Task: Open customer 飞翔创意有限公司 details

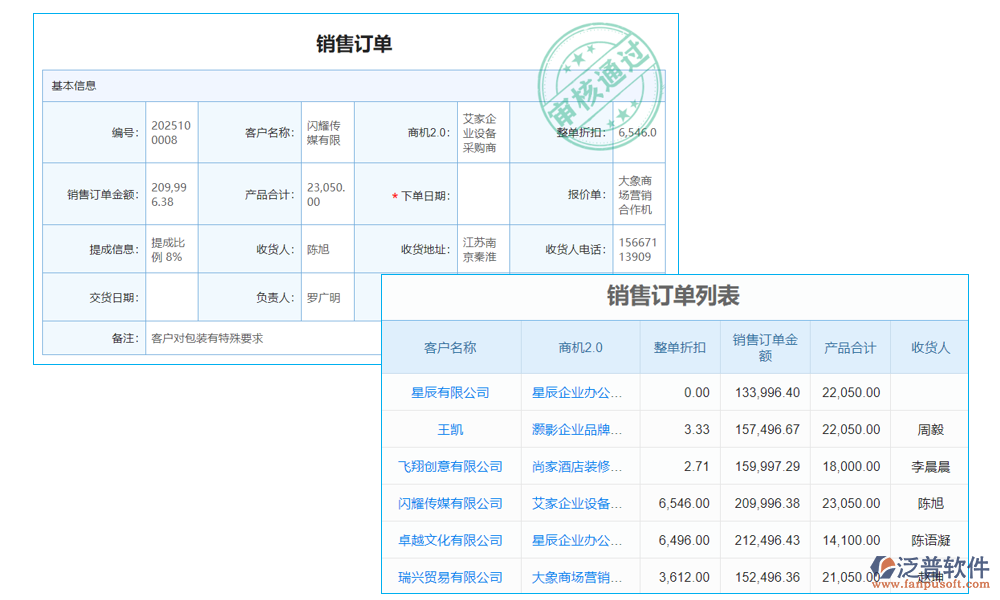Action: click(x=451, y=466)
